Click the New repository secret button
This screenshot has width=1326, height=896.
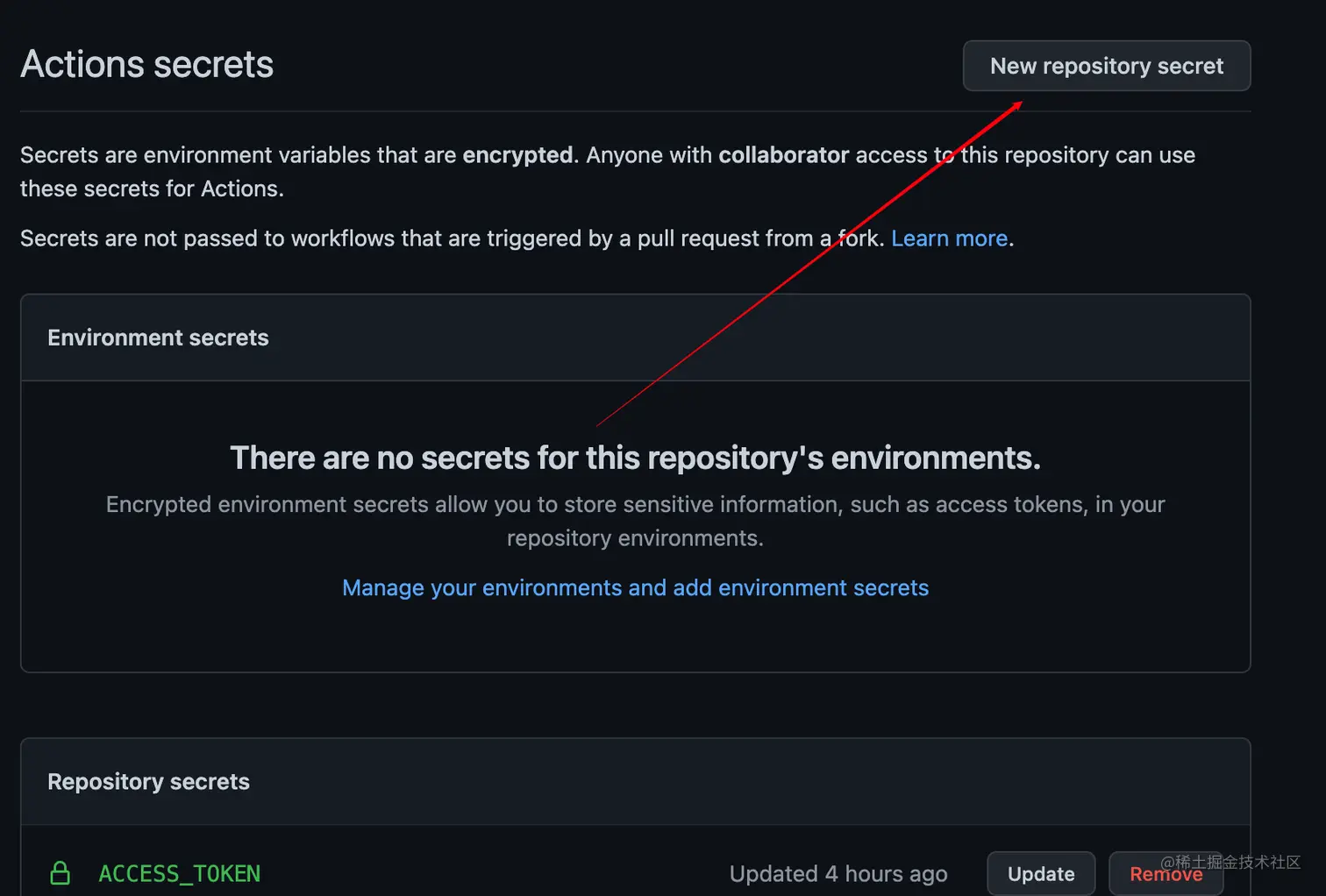pos(1106,66)
